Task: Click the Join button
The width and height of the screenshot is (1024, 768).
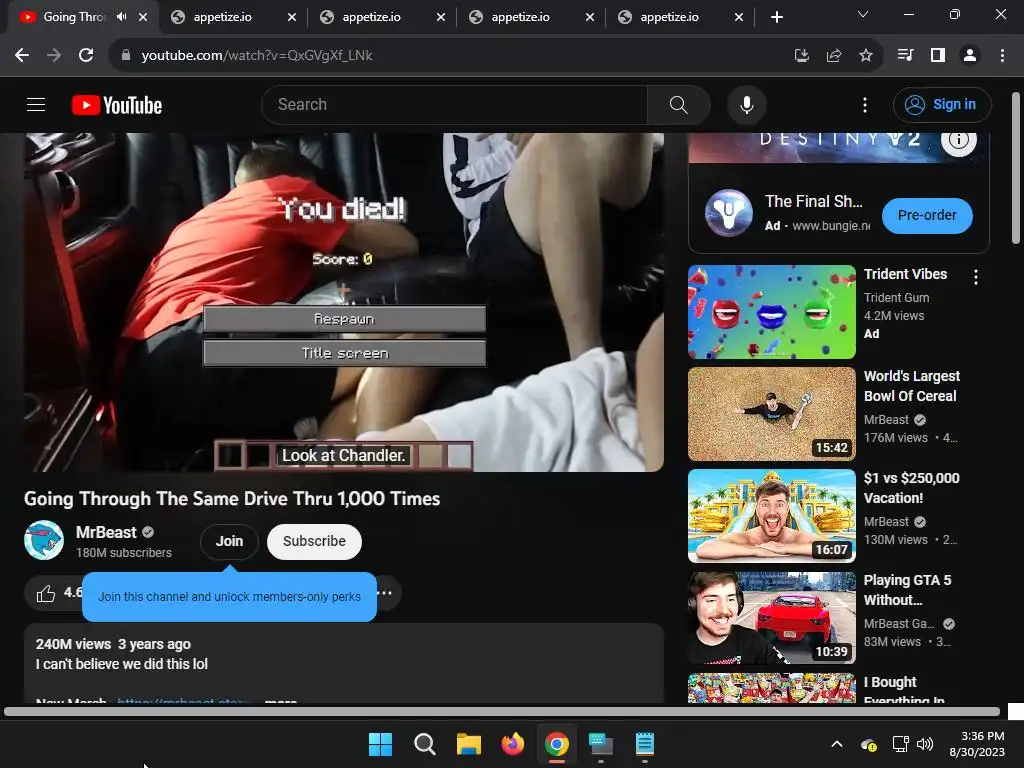Action: point(229,541)
